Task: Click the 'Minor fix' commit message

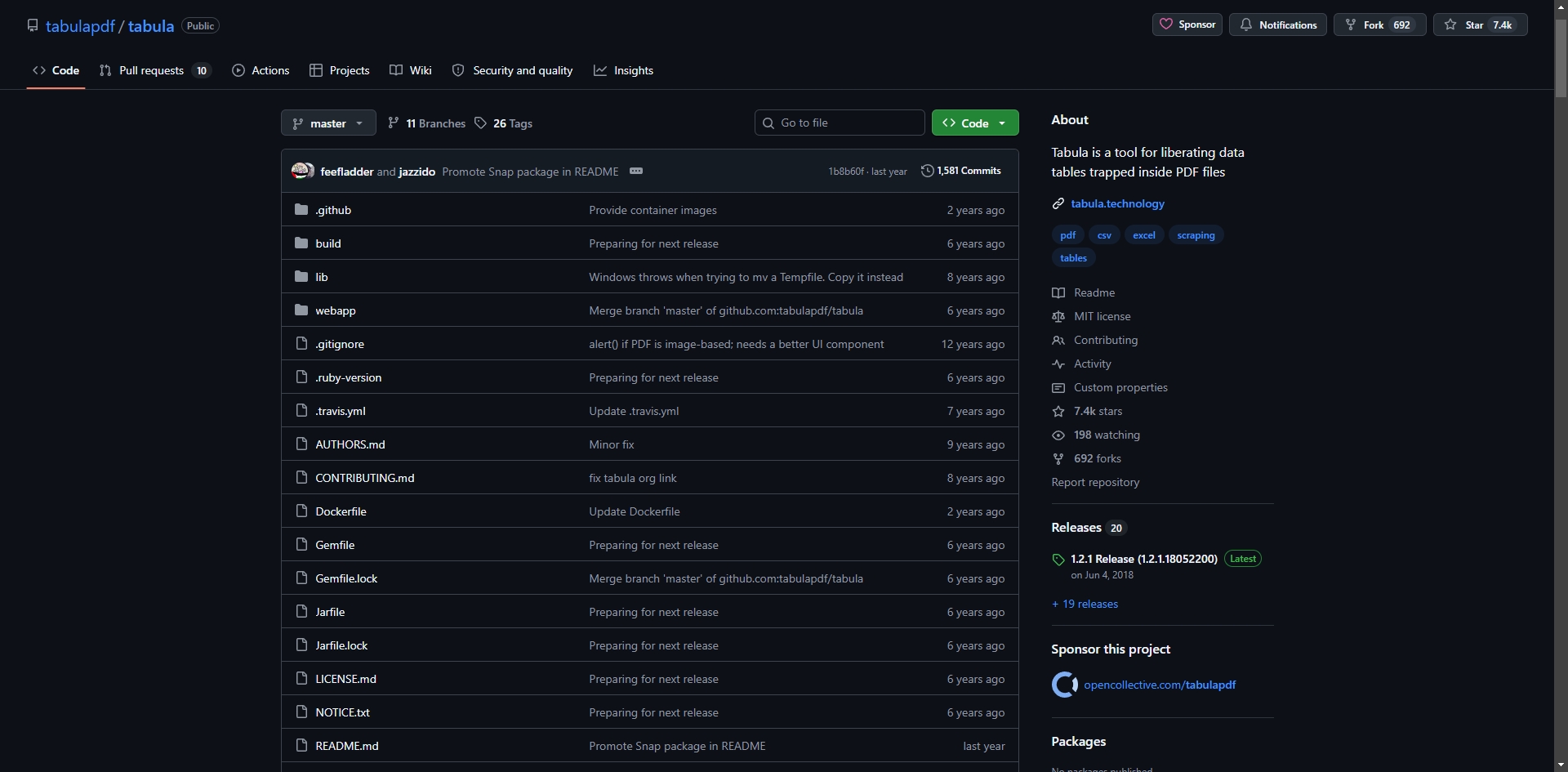Action: pos(612,444)
